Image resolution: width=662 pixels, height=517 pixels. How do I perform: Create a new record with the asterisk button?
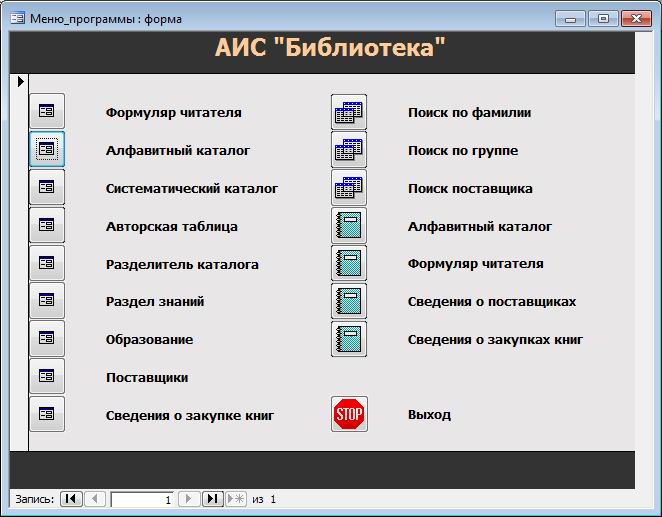pos(236,499)
